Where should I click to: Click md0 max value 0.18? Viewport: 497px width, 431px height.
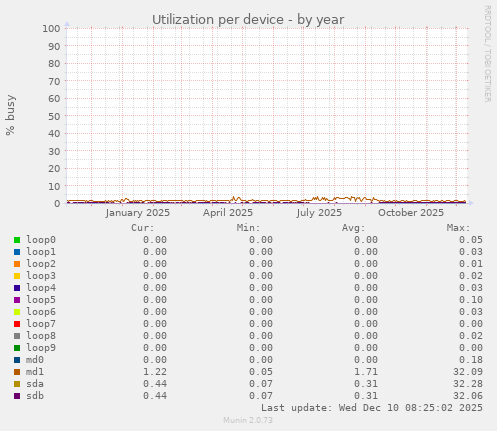[x=471, y=360]
